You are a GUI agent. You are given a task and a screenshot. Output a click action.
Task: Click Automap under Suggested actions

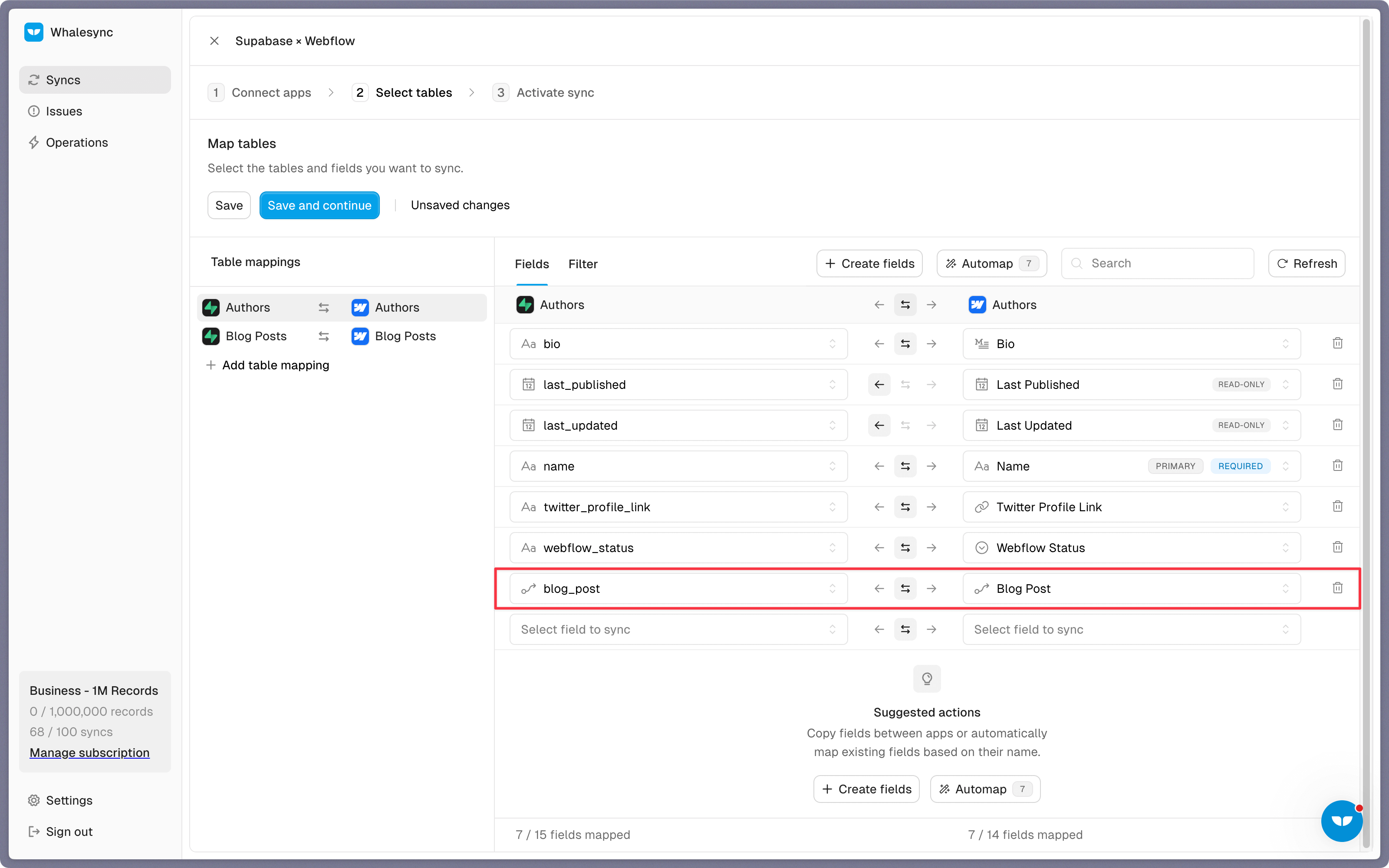click(x=985, y=789)
